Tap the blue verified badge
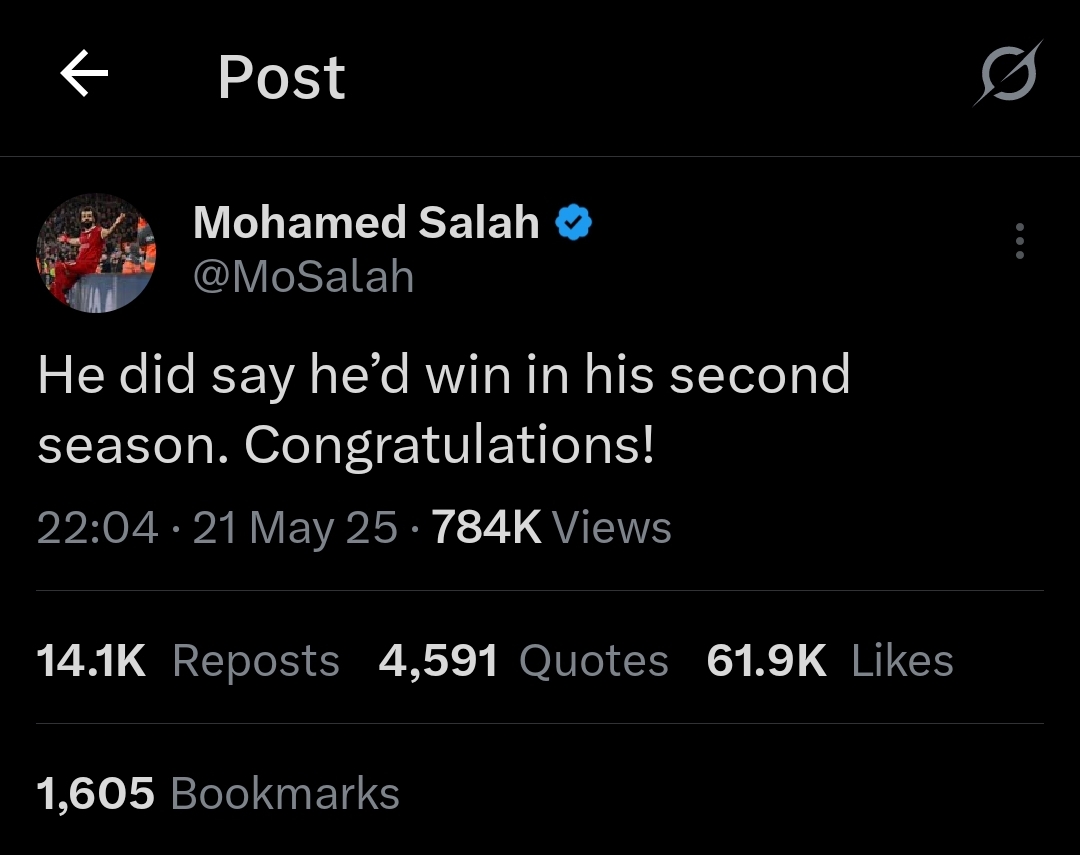 573,223
